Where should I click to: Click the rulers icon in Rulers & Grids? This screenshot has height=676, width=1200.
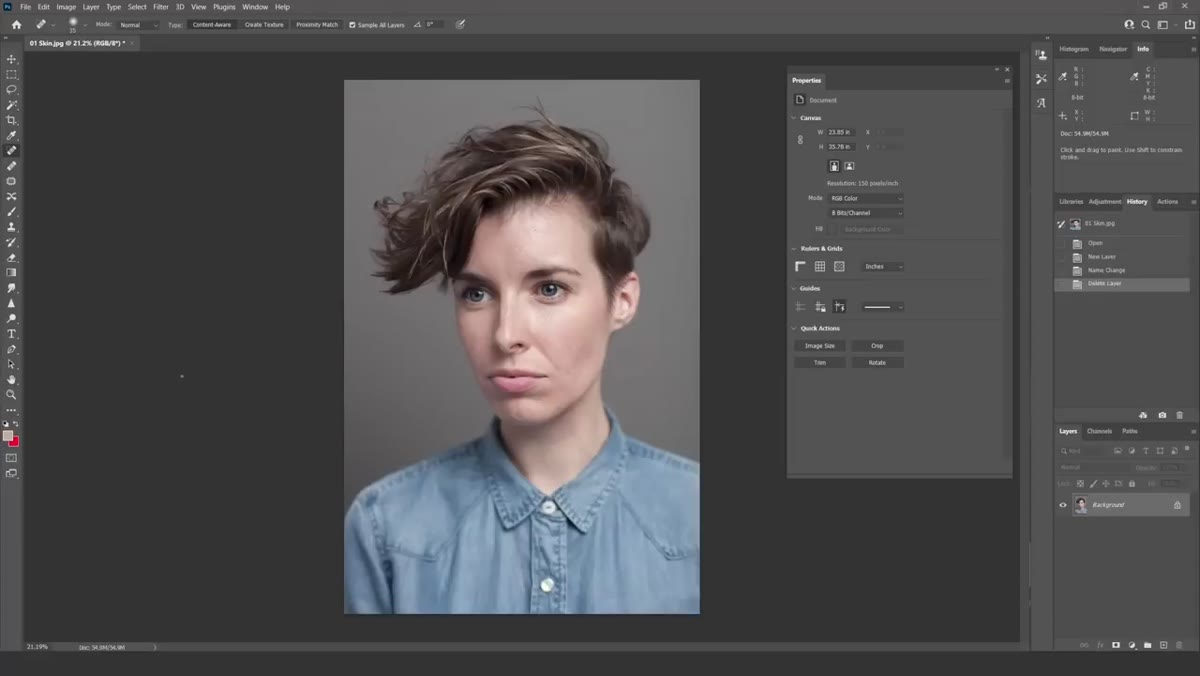(x=800, y=267)
